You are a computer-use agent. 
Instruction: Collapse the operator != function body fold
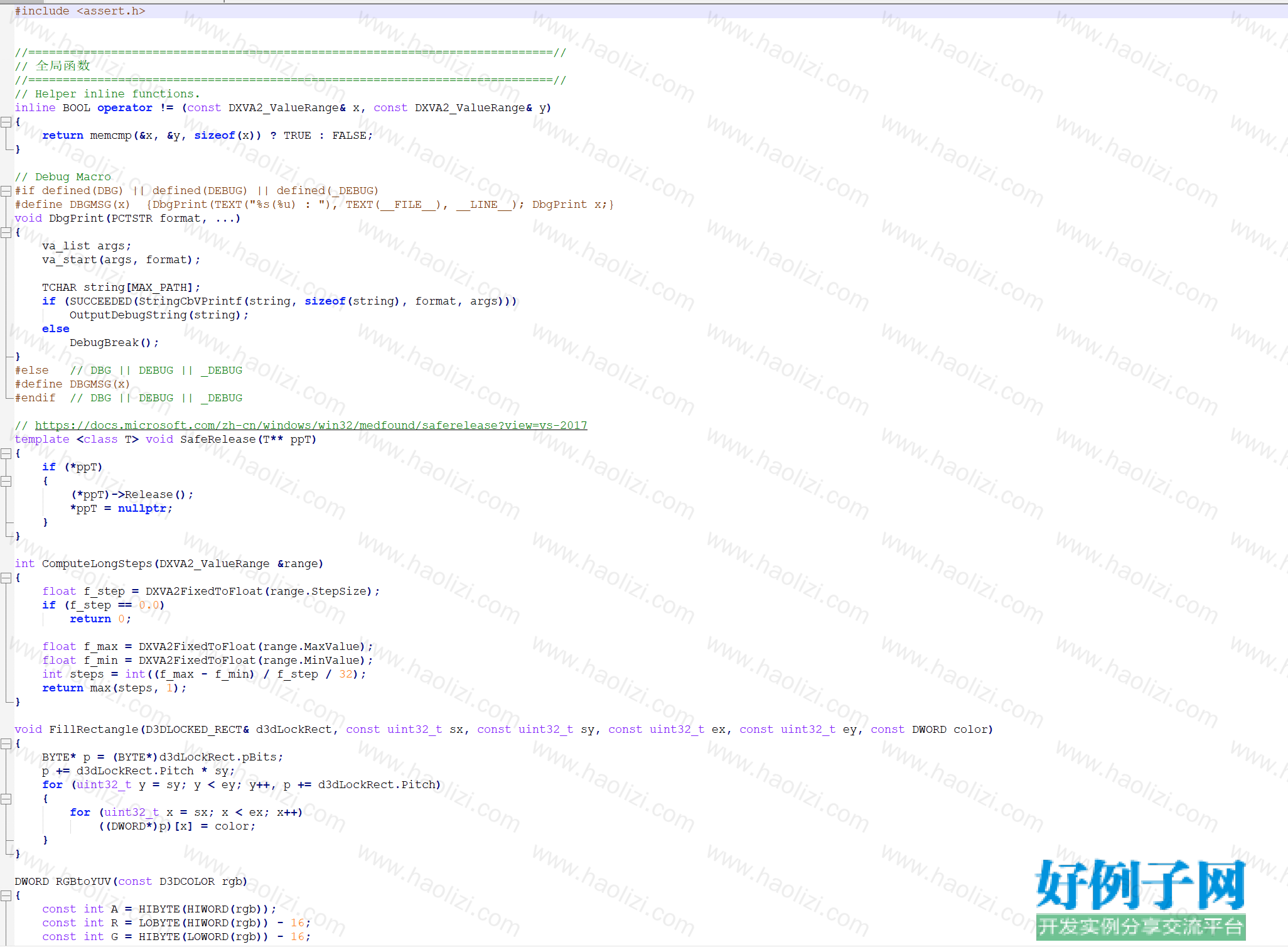6,122
